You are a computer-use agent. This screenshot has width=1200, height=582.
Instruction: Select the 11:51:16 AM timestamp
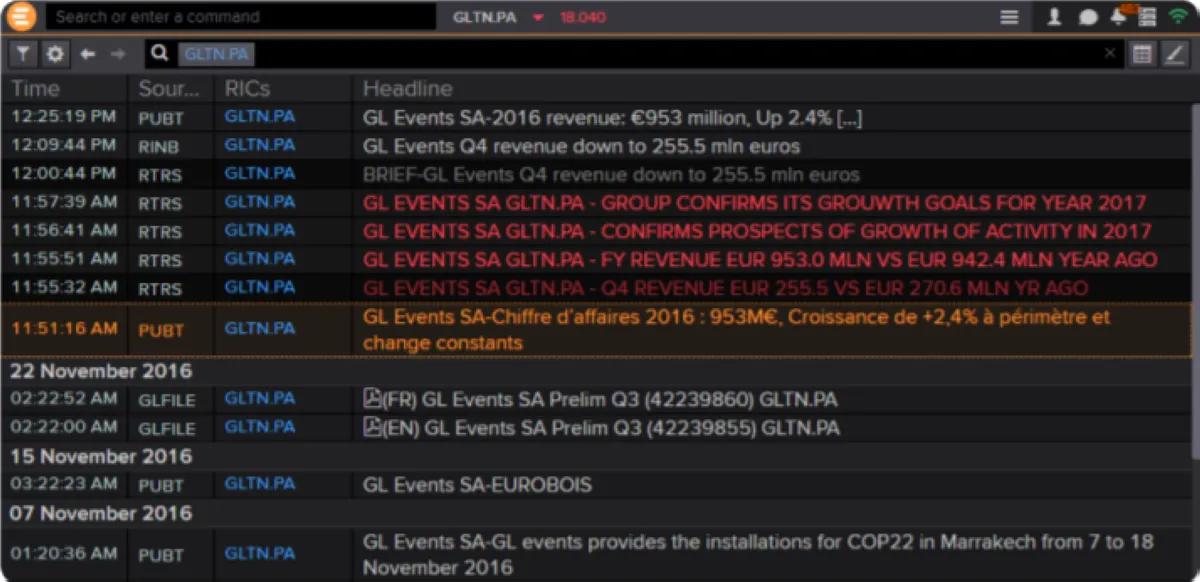64,328
